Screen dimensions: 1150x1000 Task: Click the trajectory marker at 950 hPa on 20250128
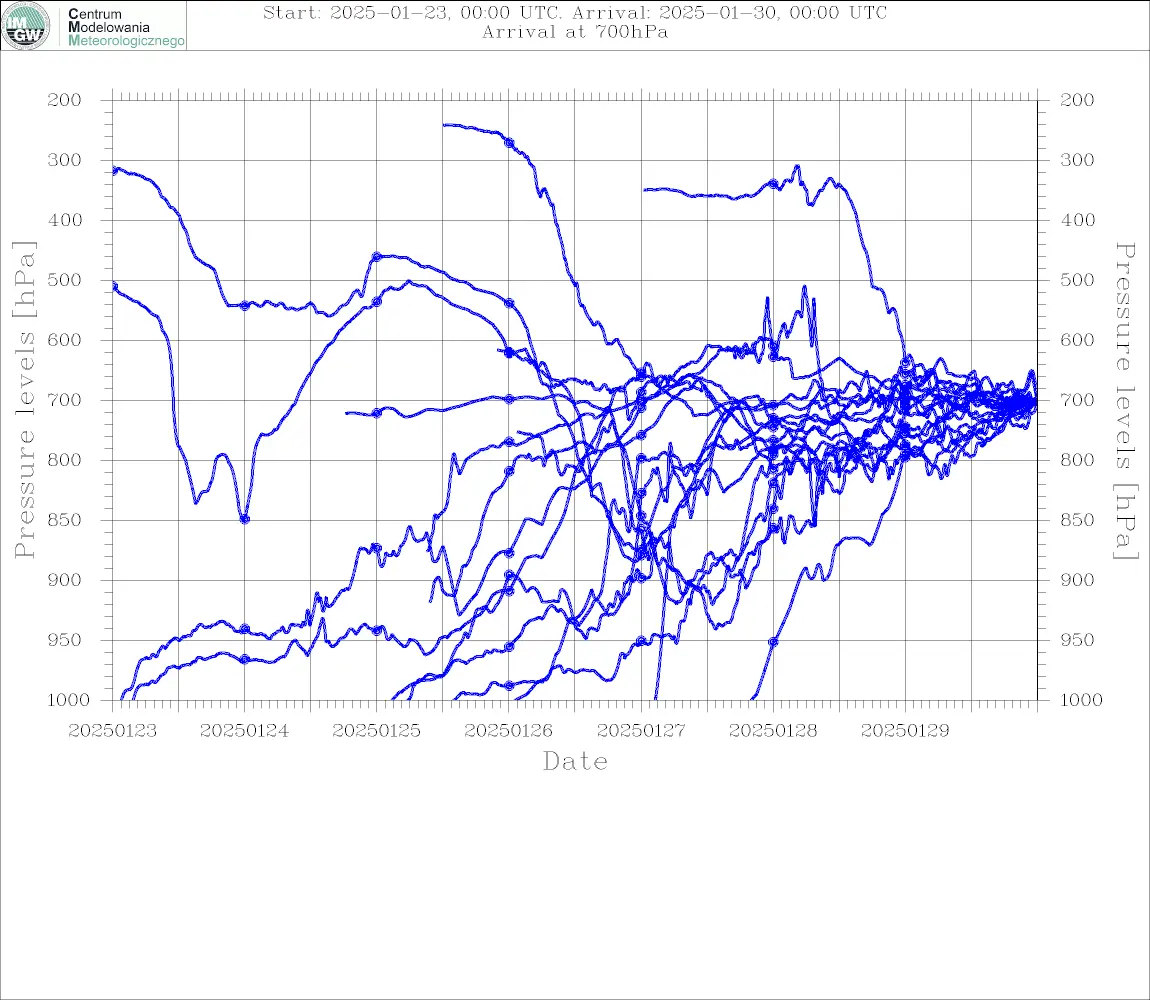coord(773,642)
